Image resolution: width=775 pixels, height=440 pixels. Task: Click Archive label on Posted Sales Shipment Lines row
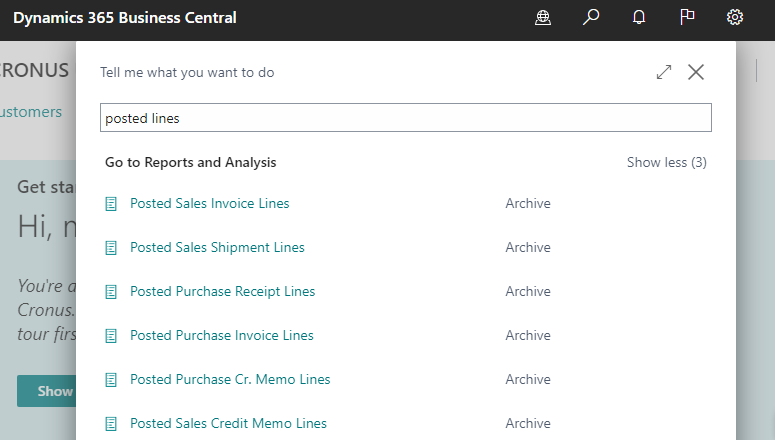pyautogui.click(x=528, y=247)
